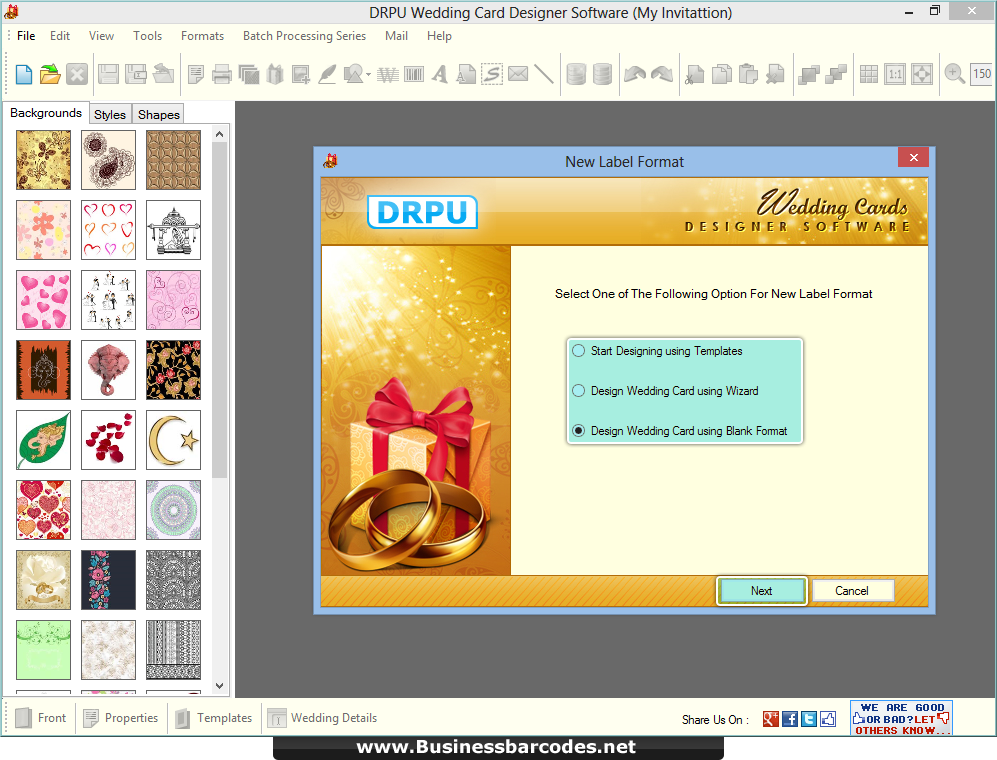Open the Tools menu
Viewport: 997px width, 760px height.
[148, 36]
